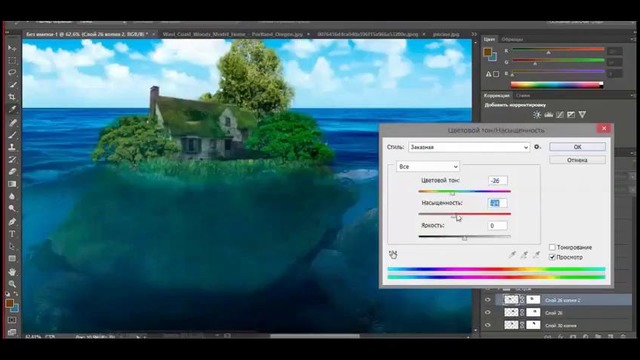Open preset options gear in Hue/Saturation dialog
The image size is (640, 360).
click(x=538, y=147)
